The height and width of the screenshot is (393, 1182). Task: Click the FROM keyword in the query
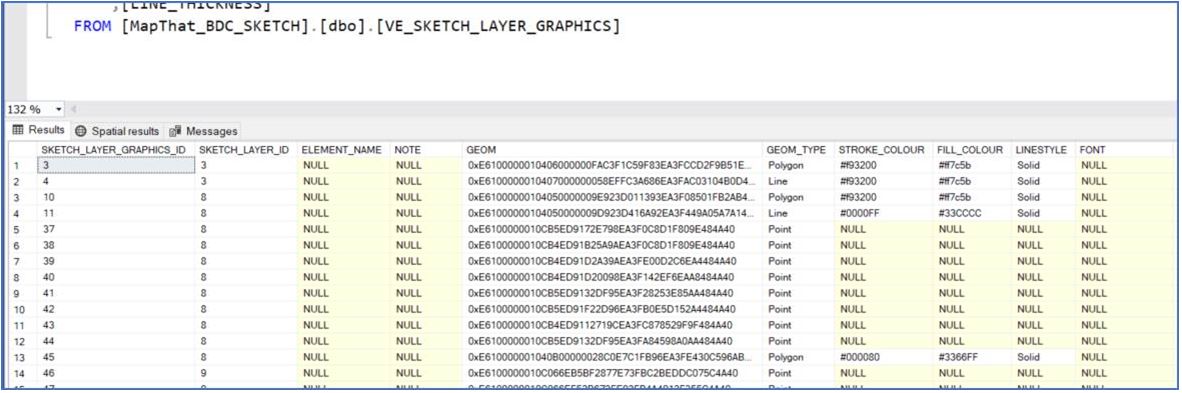coord(93,26)
